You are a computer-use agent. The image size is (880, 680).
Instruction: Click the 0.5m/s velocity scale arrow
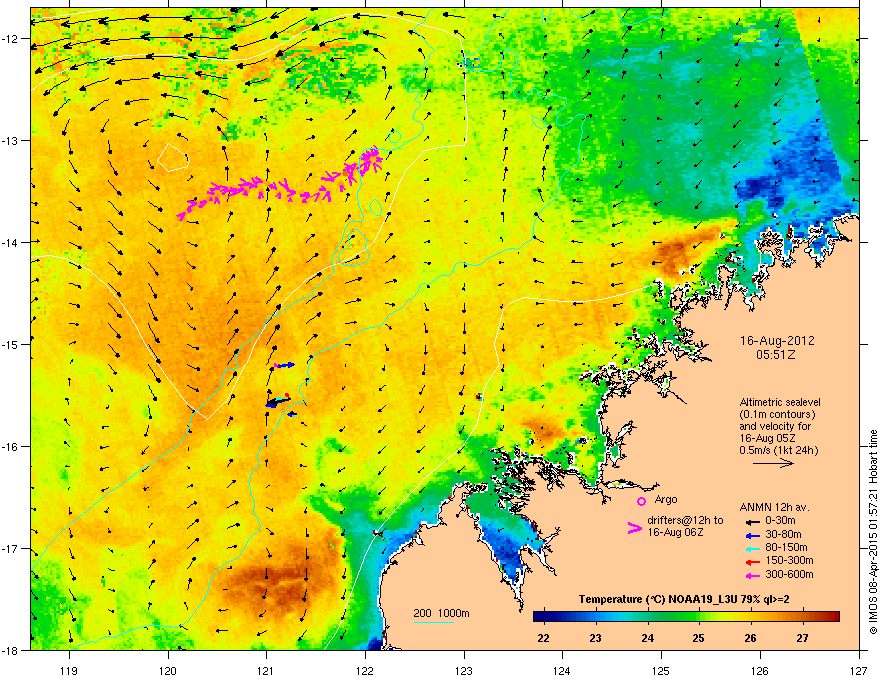click(x=773, y=463)
